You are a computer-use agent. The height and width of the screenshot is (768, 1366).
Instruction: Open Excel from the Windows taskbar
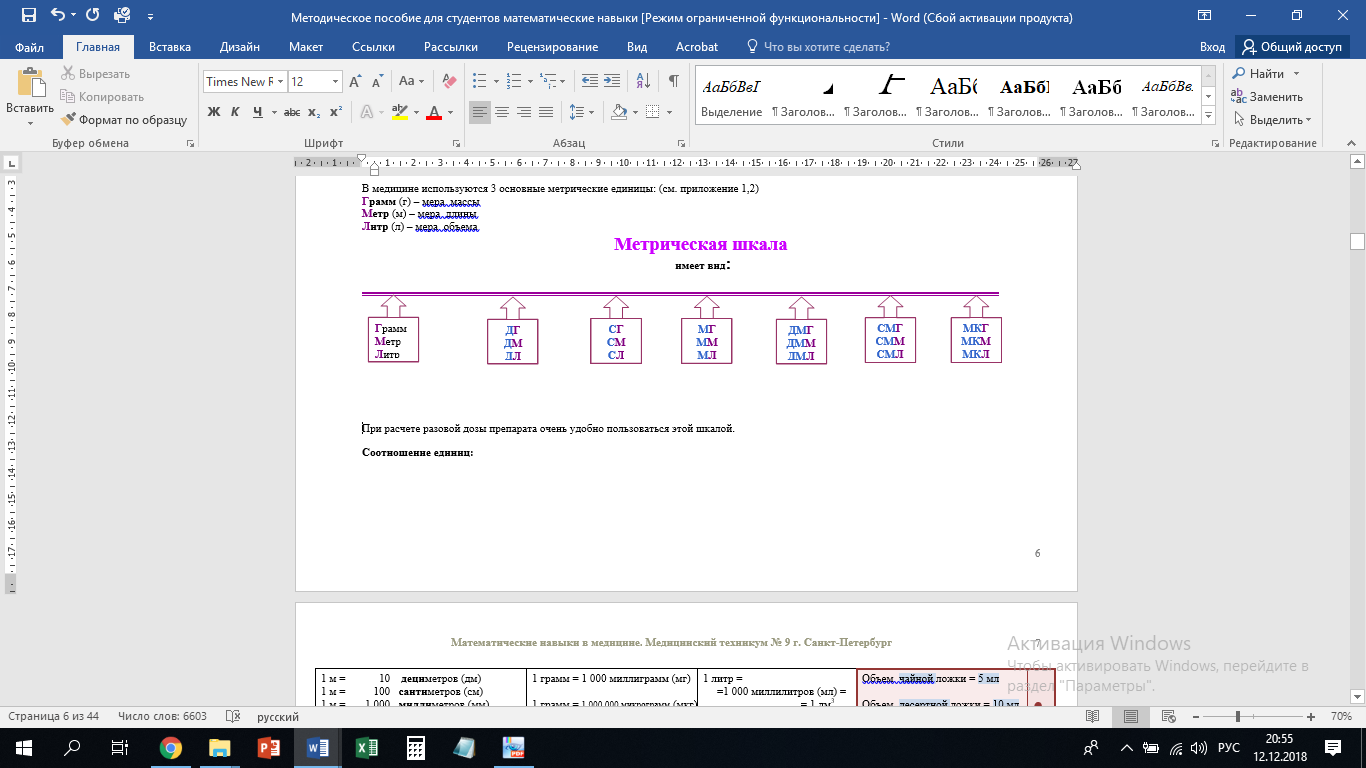[x=367, y=748]
